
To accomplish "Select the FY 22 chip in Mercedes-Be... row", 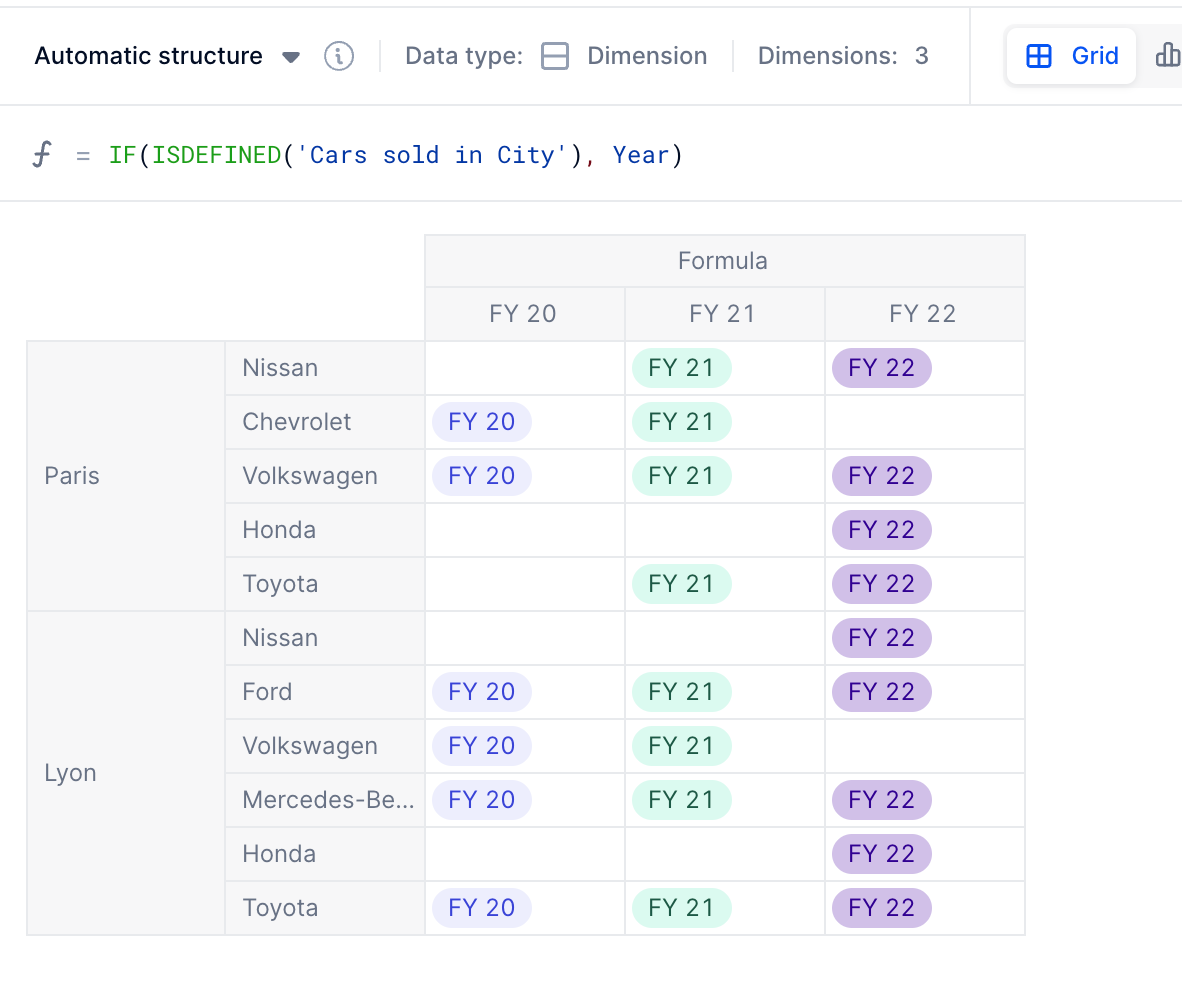I will pos(881,800).
